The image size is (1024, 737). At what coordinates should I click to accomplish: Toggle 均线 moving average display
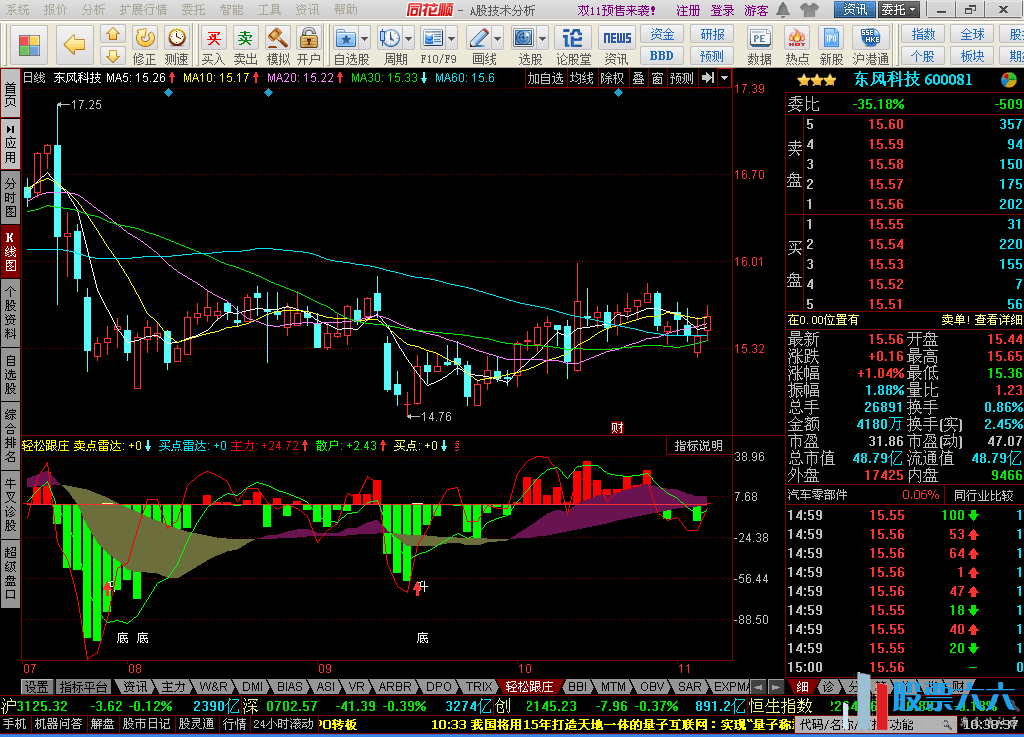pos(582,78)
